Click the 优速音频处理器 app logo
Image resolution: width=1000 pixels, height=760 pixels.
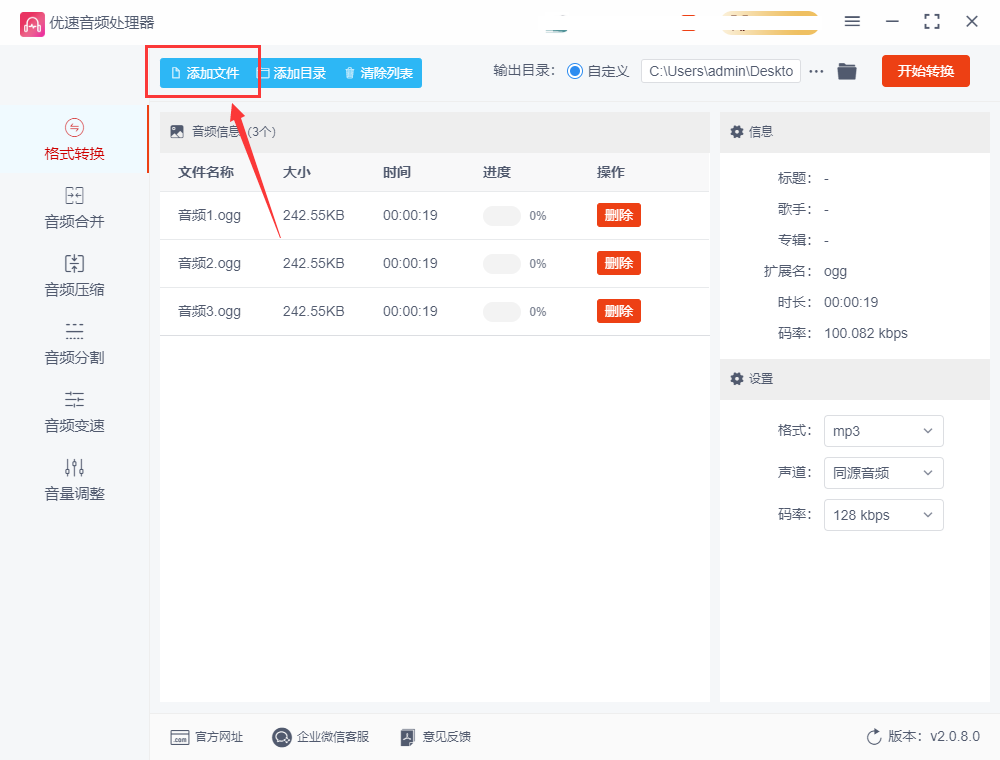33,24
